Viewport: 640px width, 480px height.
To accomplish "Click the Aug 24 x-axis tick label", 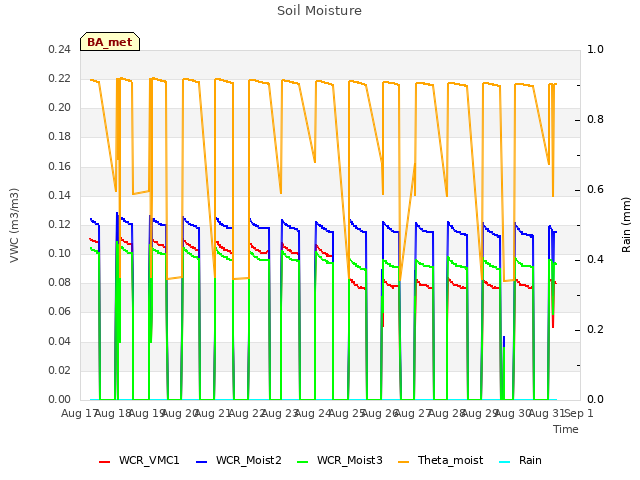I will [x=313, y=413].
